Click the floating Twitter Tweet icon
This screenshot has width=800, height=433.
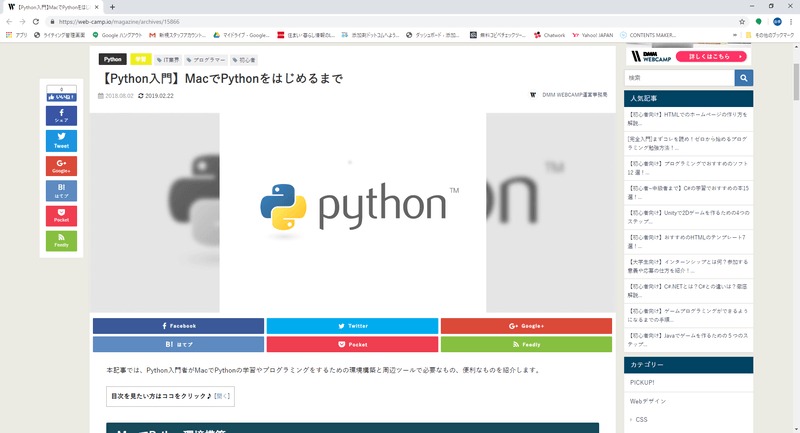(x=62, y=141)
